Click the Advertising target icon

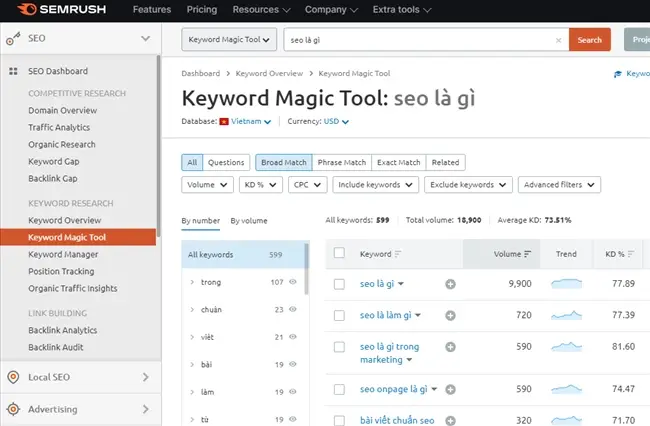point(13,409)
